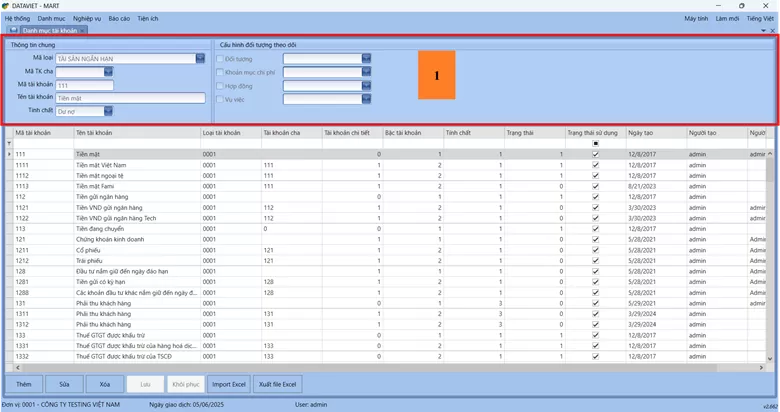Expand the Đối tượng combo box
The width and height of the screenshot is (780, 412).
coord(367,59)
